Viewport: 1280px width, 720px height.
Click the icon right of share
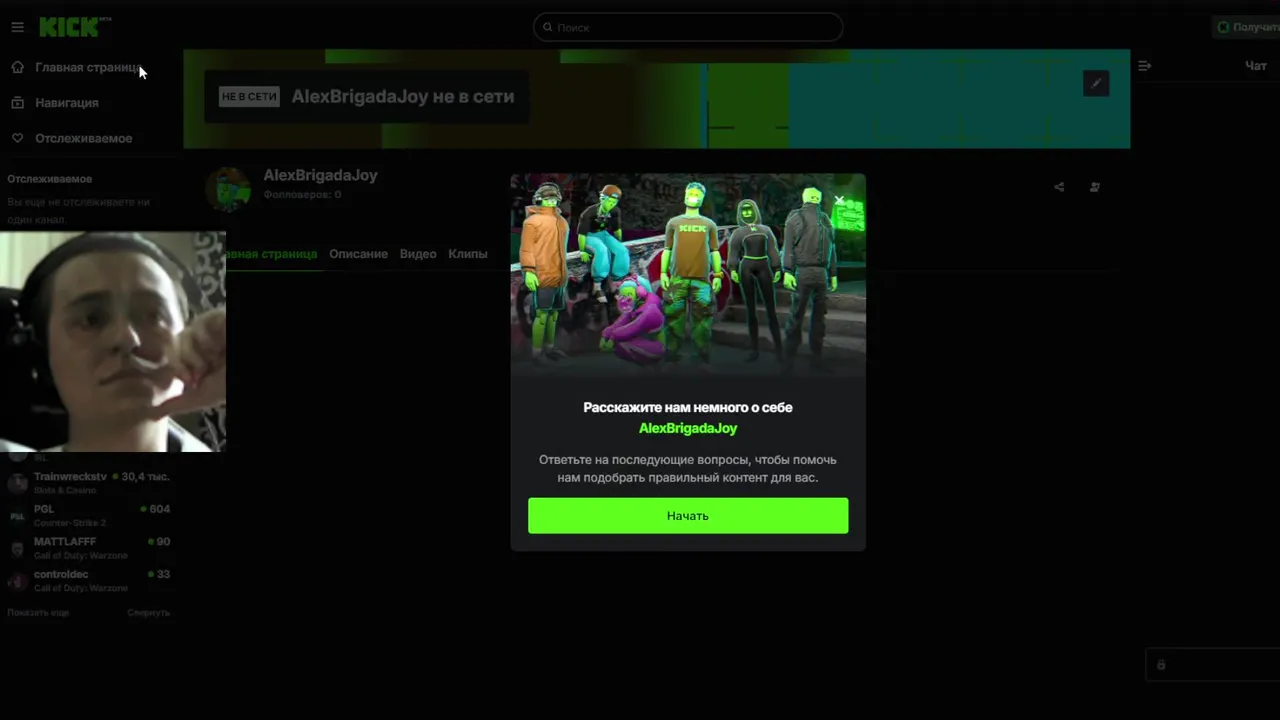point(1094,187)
